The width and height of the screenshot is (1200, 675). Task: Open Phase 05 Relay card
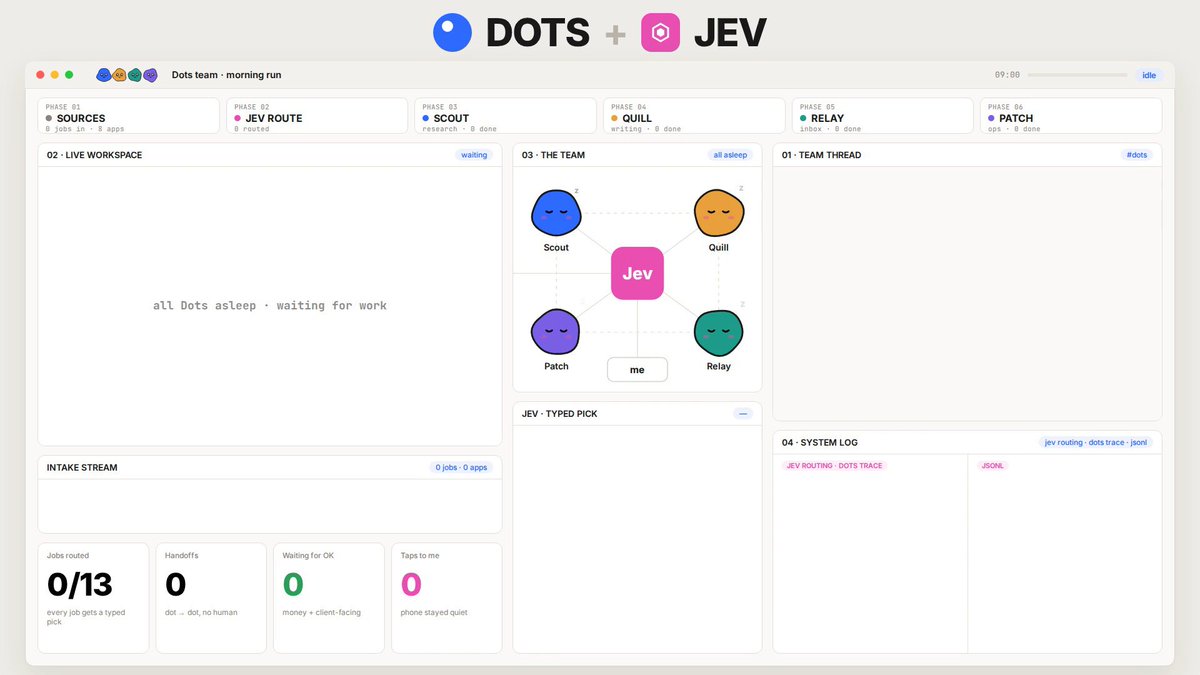click(x=883, y=116)
